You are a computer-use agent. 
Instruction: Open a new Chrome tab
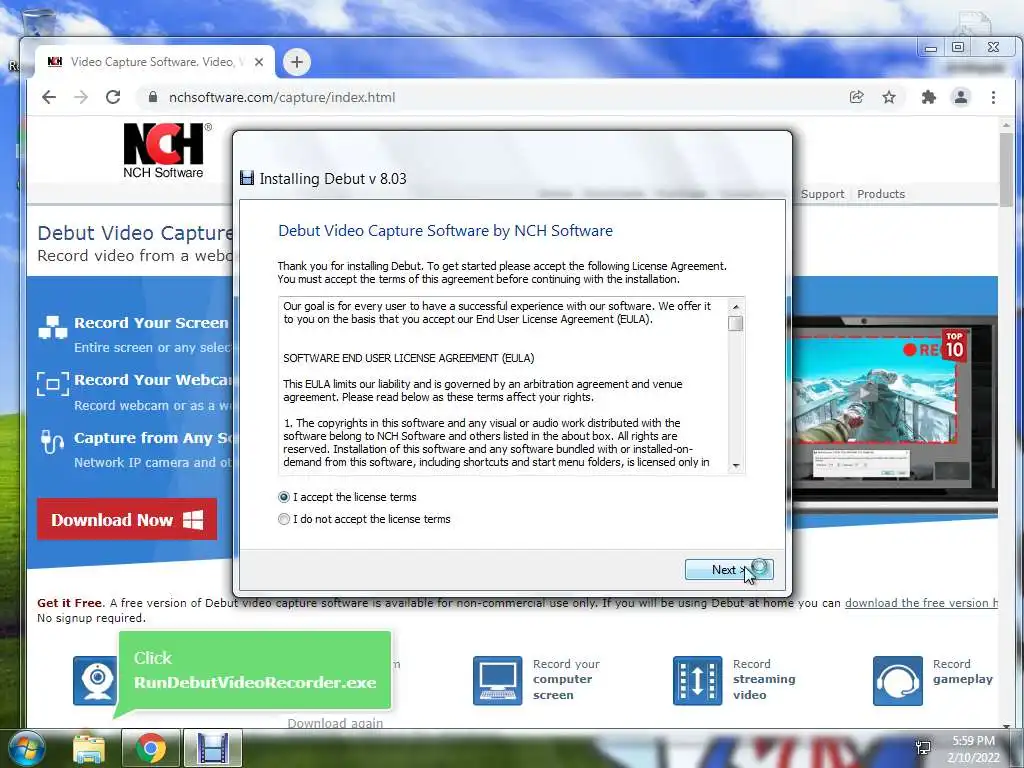tap(296, 62)
